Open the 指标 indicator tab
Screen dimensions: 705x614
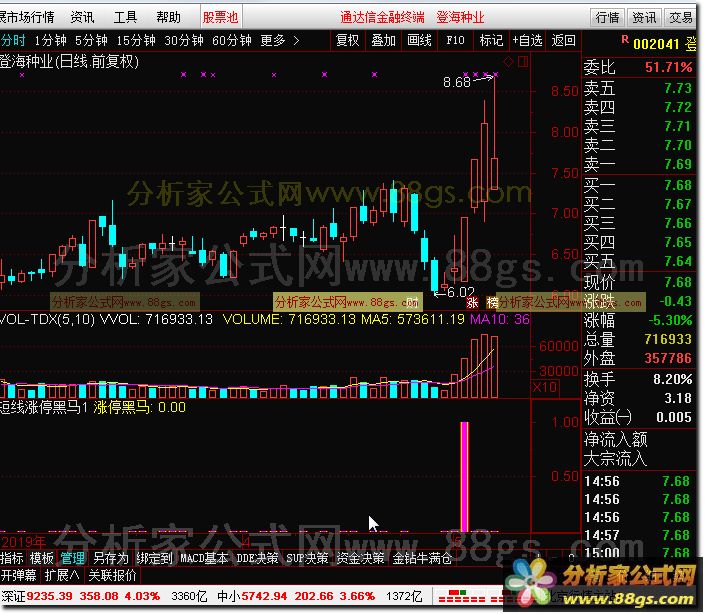point(12,558)
